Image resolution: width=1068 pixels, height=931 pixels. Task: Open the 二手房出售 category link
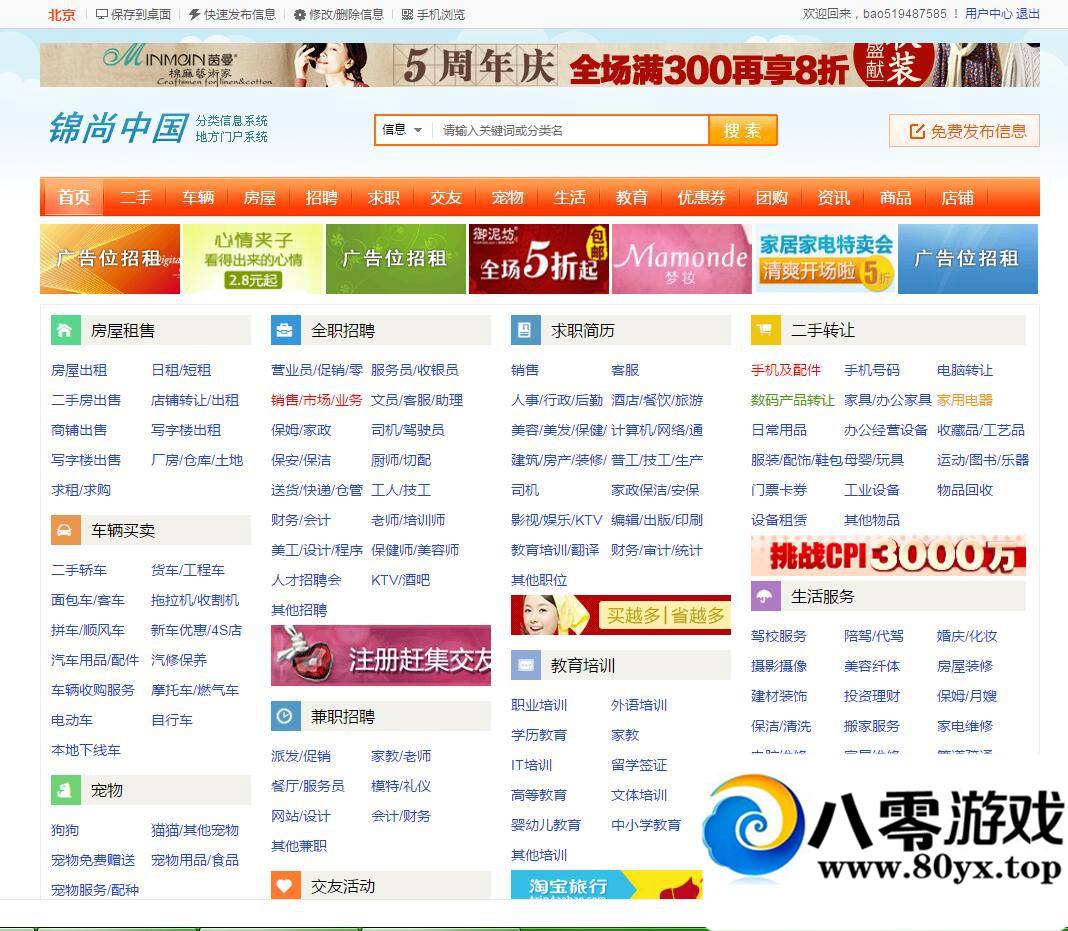click(86, 400)
